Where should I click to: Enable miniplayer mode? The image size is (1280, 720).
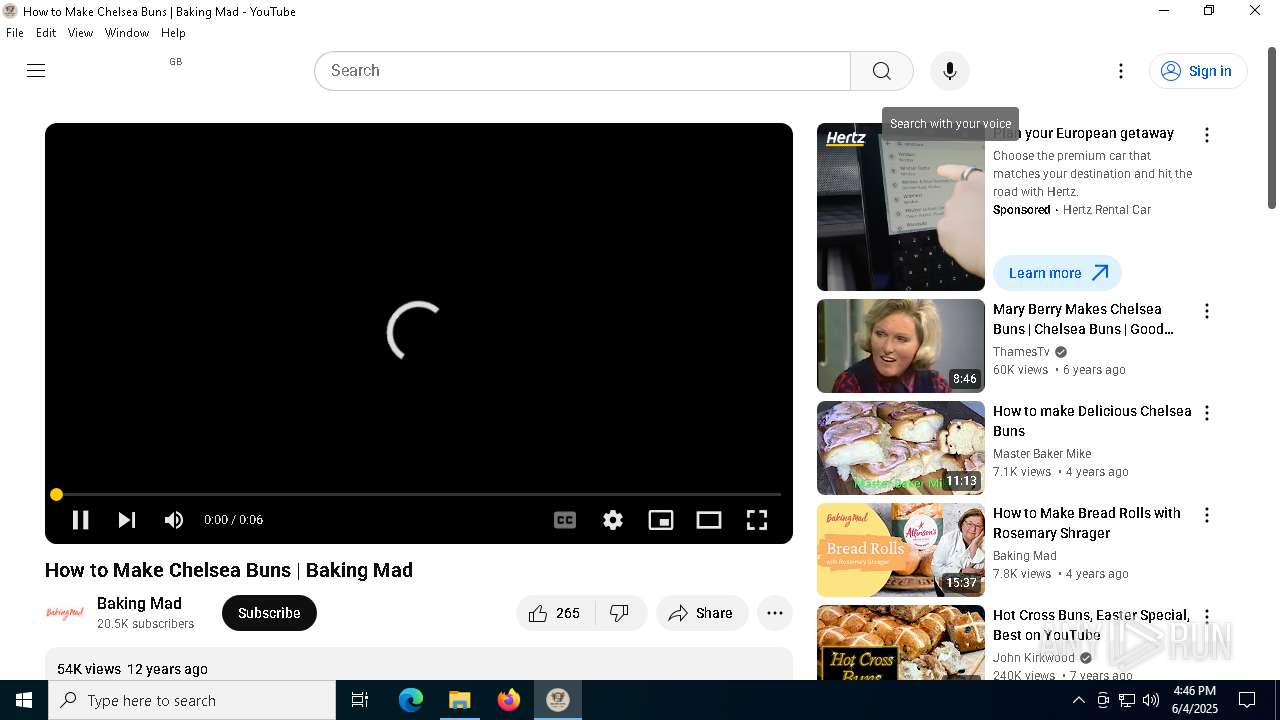click(x=661, y=520)
